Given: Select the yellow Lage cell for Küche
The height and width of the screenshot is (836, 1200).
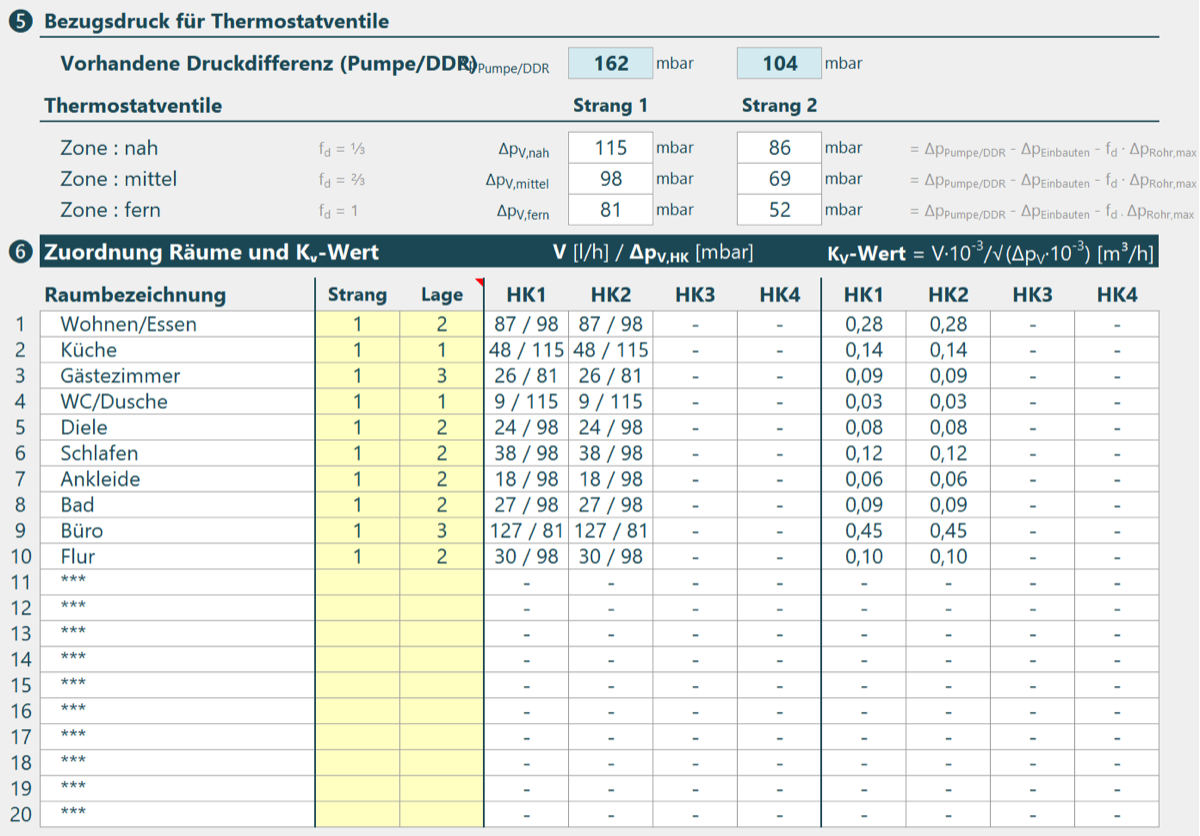Looking at the screenshot, I should [442, 350].
